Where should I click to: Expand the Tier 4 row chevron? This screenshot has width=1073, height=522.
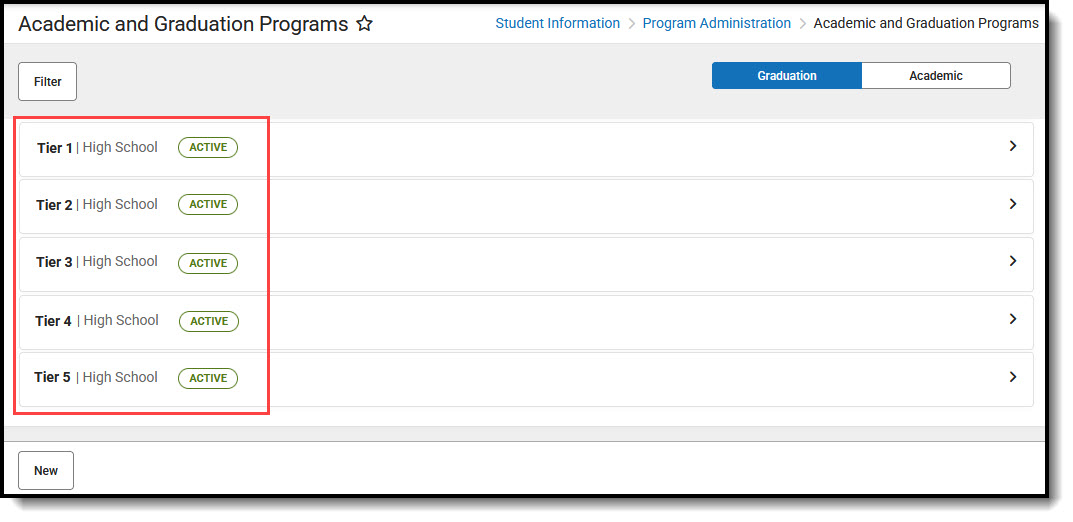click(x=1012, y=319)
